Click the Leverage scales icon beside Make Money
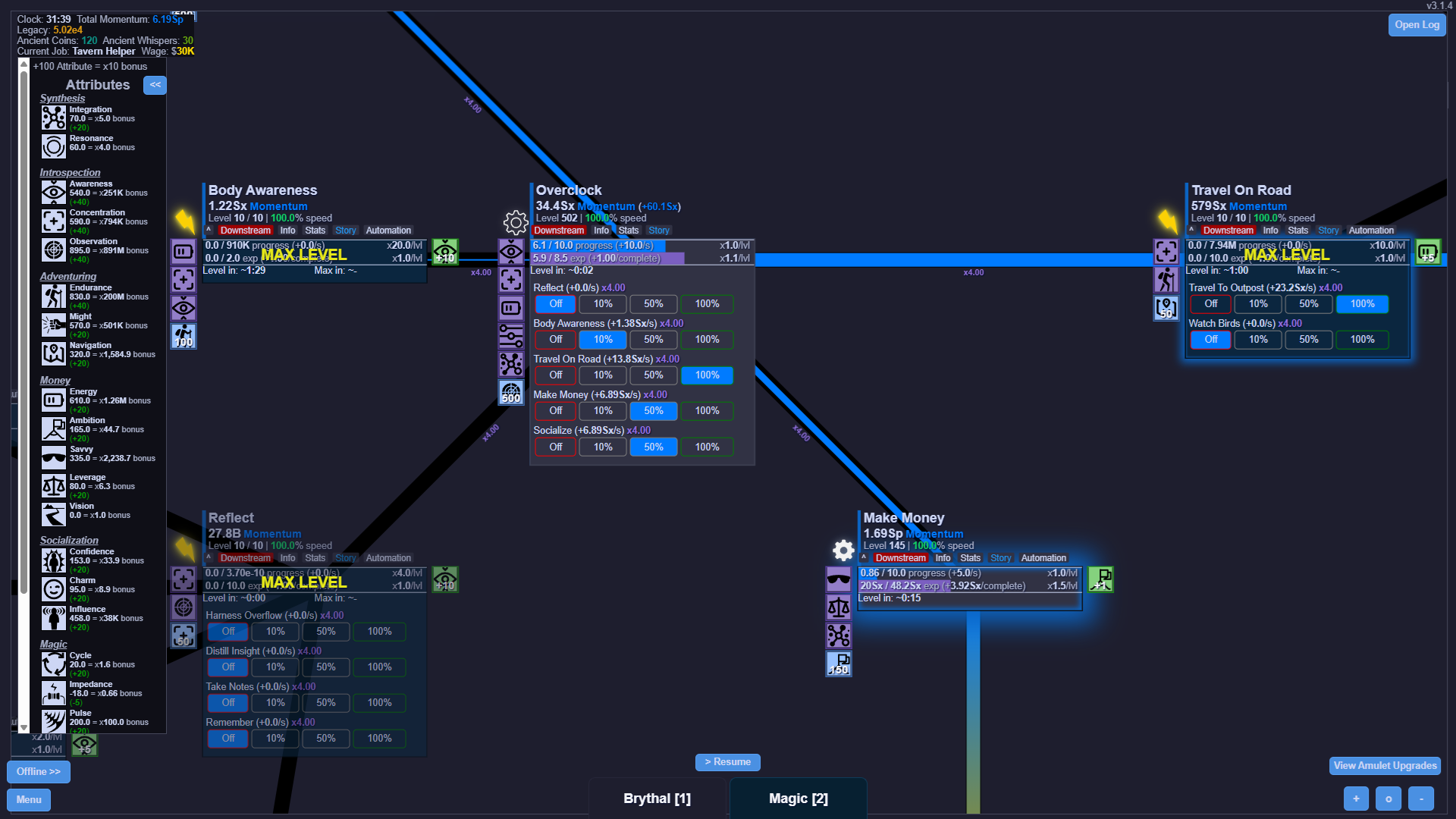This screenshot has height=819, width=1456. click(839, 607)
